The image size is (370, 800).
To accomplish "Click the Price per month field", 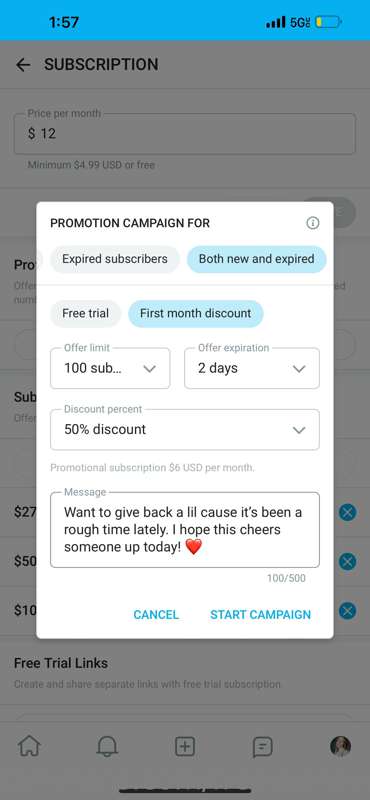I will coord(185,134).
